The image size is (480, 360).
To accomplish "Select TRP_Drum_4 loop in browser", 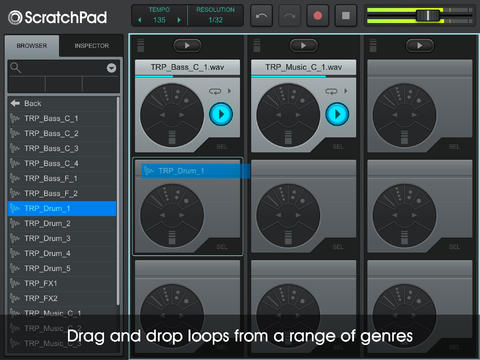I will pyautogui.click(x=62, y=253).
